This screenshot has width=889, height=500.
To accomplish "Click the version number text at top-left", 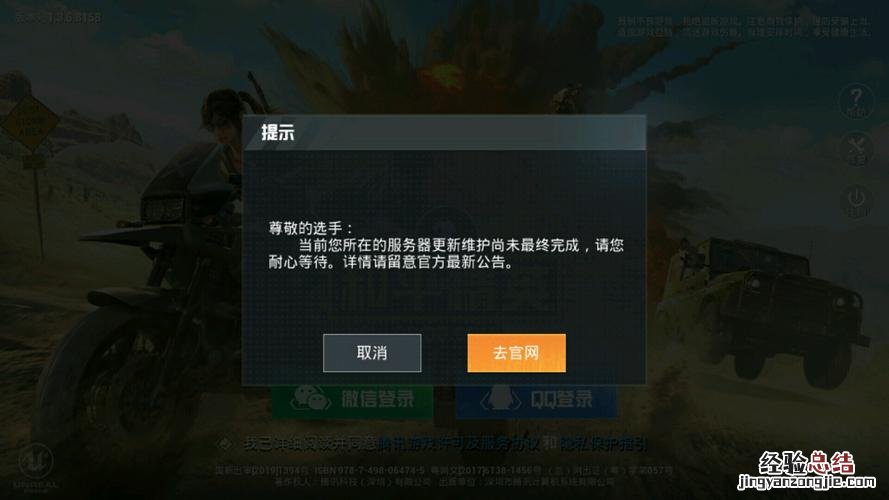I will click(x=58, y=18).
